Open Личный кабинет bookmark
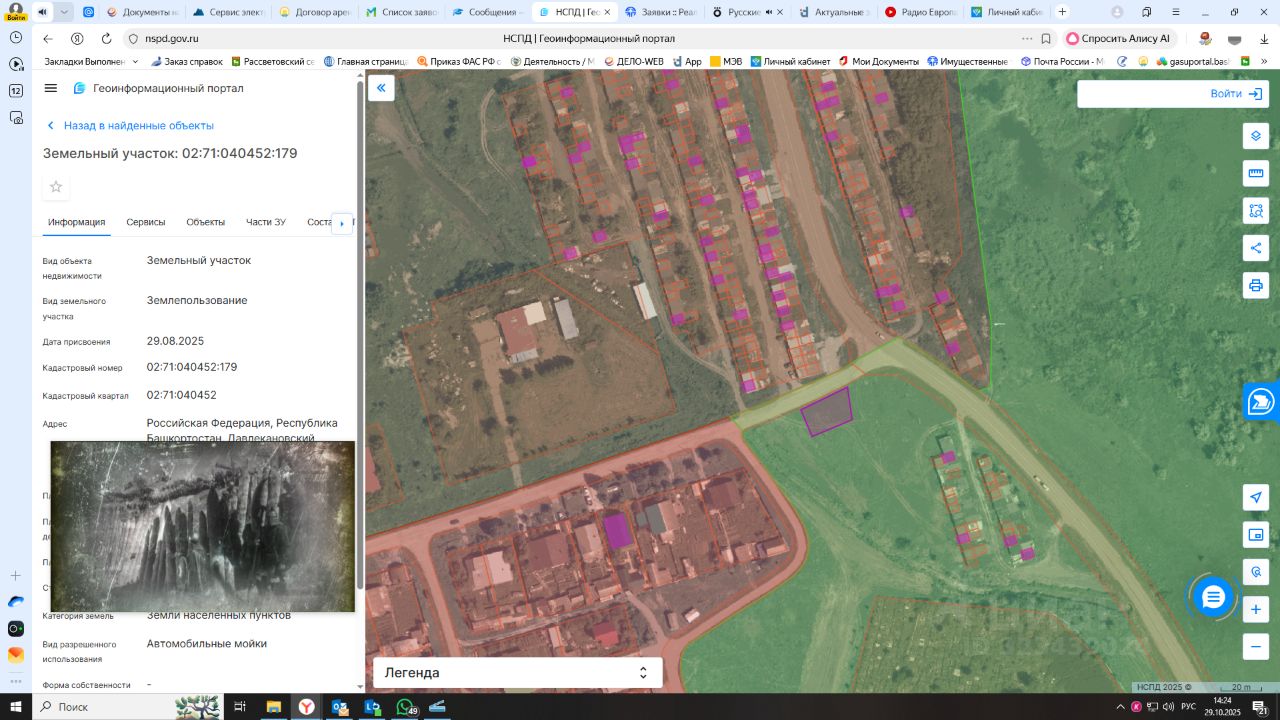1280x720 pixels. [x=790, y=61]
